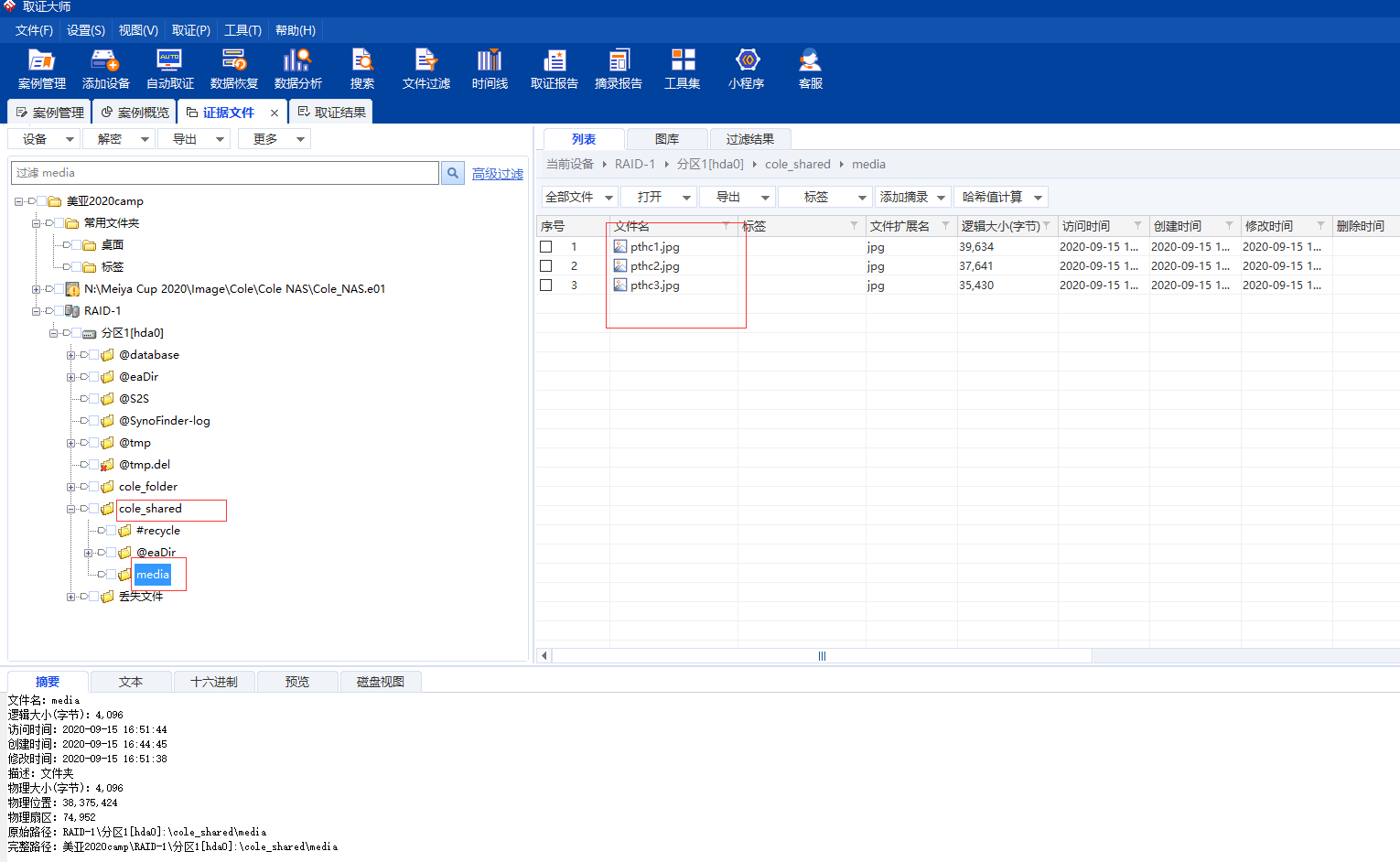Tick the checkbox for pthc2.jpg row

tap(546, 266)
